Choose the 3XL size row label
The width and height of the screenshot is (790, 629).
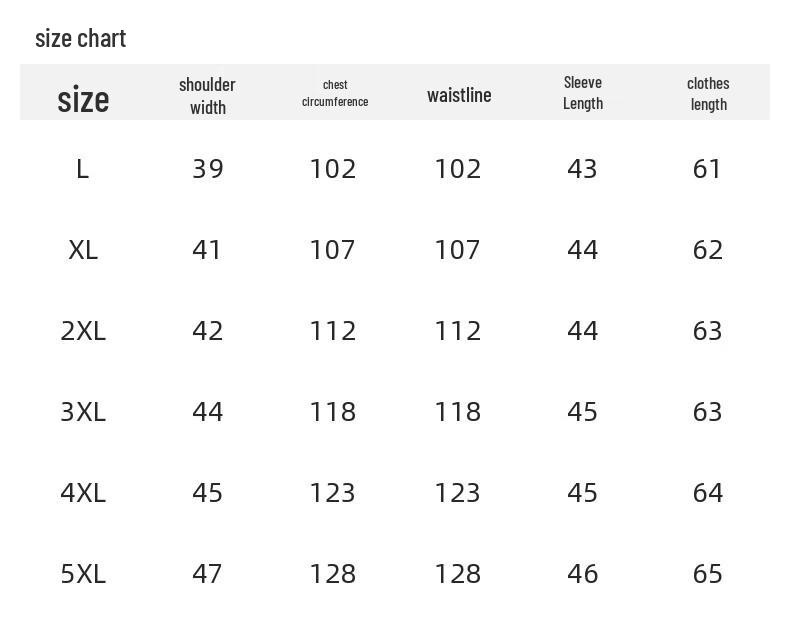tap(83, 412)
